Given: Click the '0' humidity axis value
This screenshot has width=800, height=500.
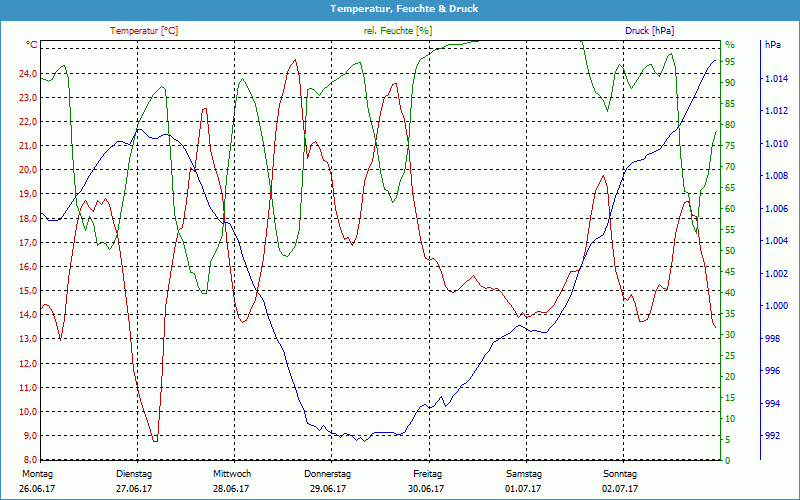Looking at the screenshot, I should coord(728,460).
